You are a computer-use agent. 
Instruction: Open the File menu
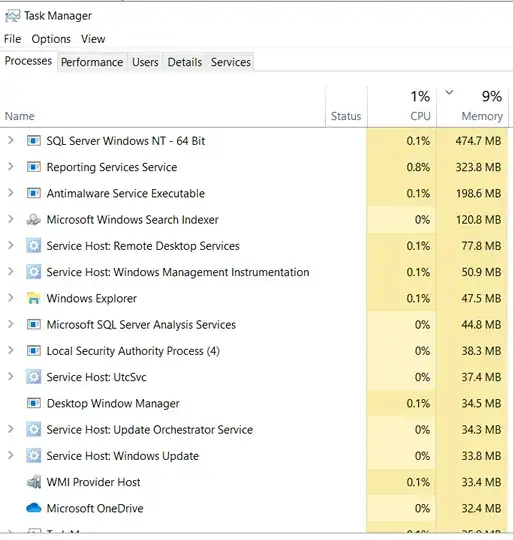click(x=12, y=39)
